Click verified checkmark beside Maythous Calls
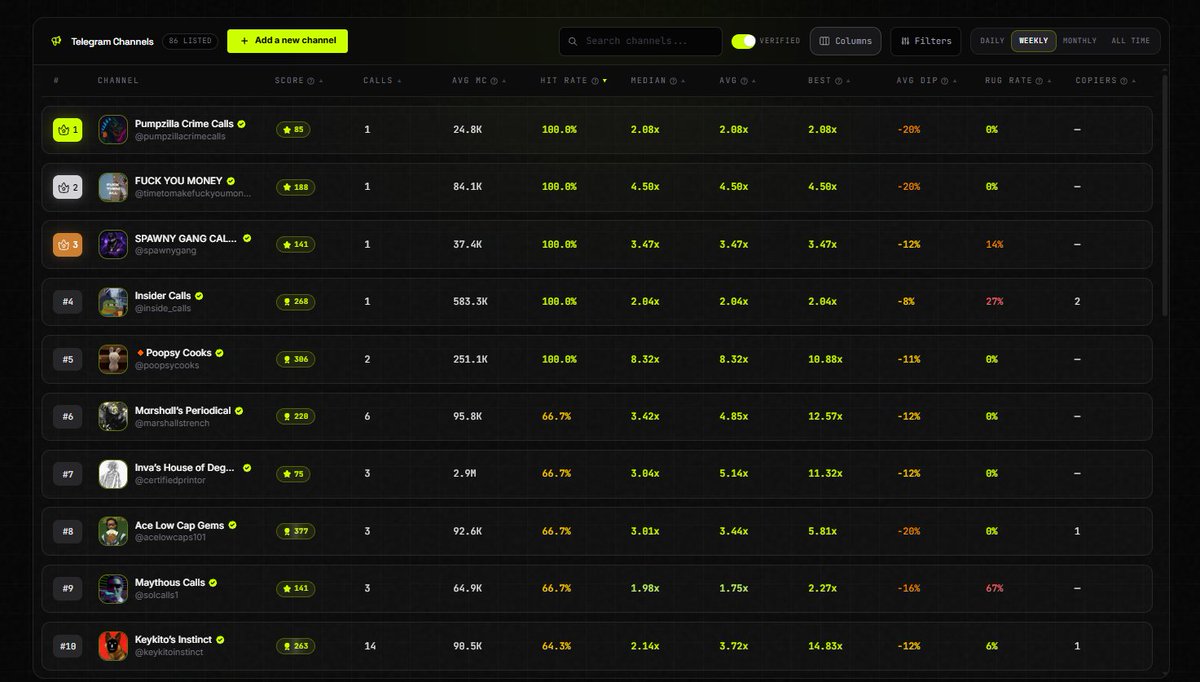 213,582
